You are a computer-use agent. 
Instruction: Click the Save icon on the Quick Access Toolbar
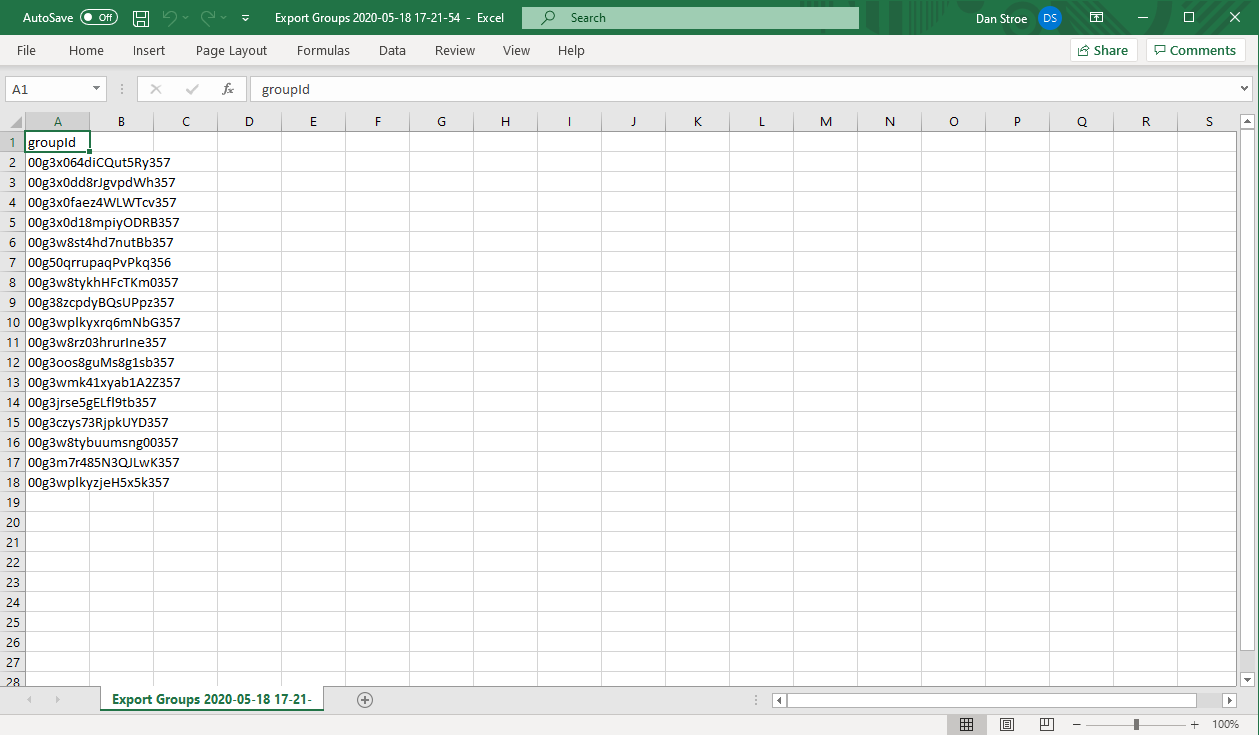(140, 17)
